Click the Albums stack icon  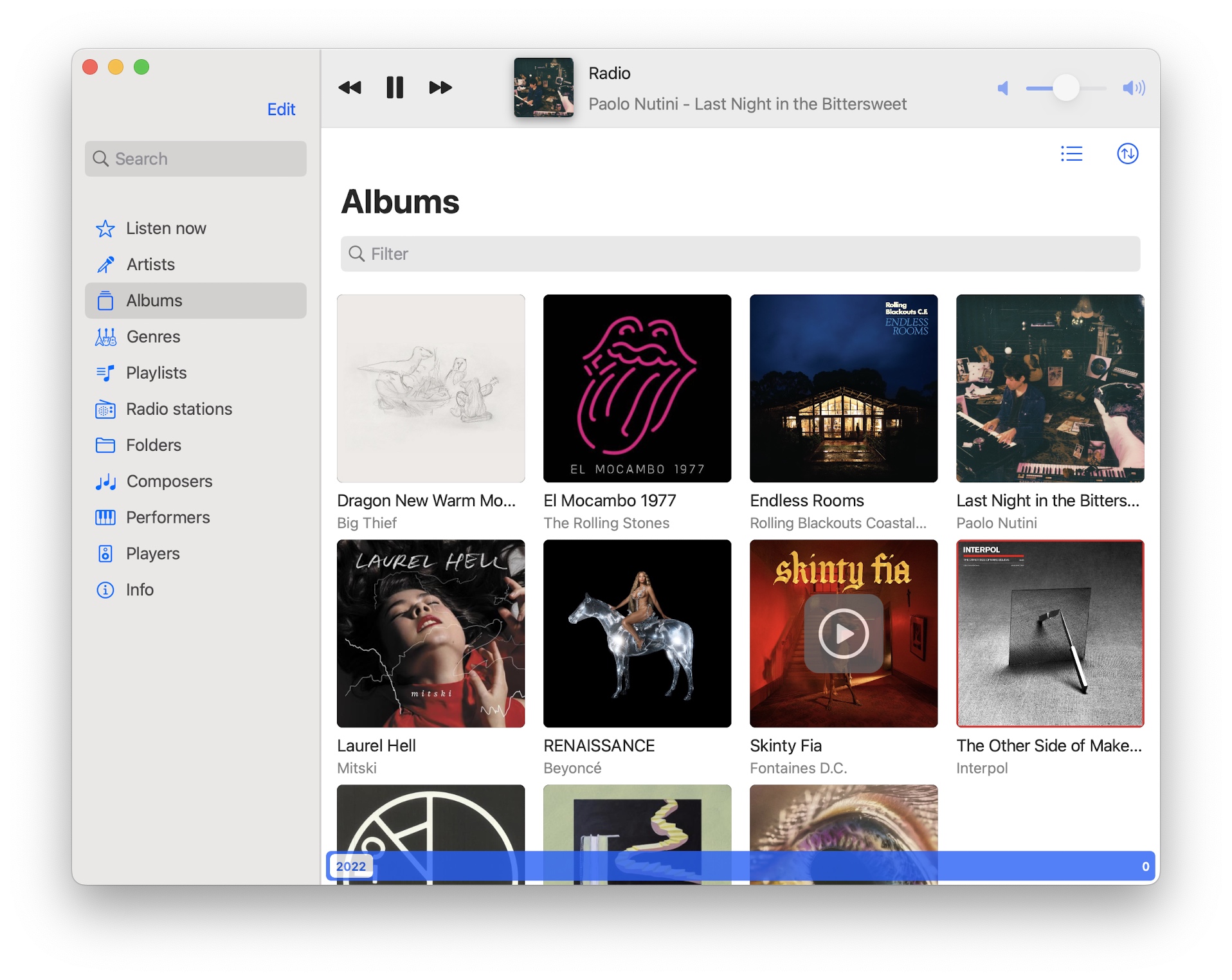[x=105, y=300]
